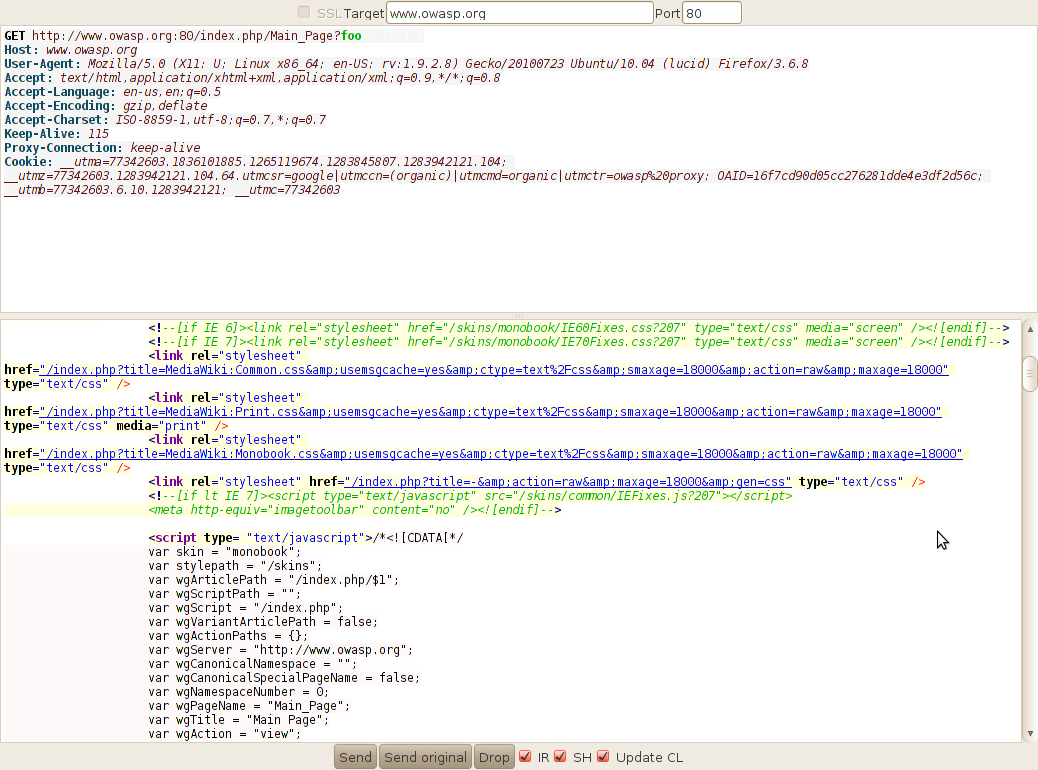This screenshot has width=1038, height=770.
Task: Click the Send original button
Action: click(425, 757)
